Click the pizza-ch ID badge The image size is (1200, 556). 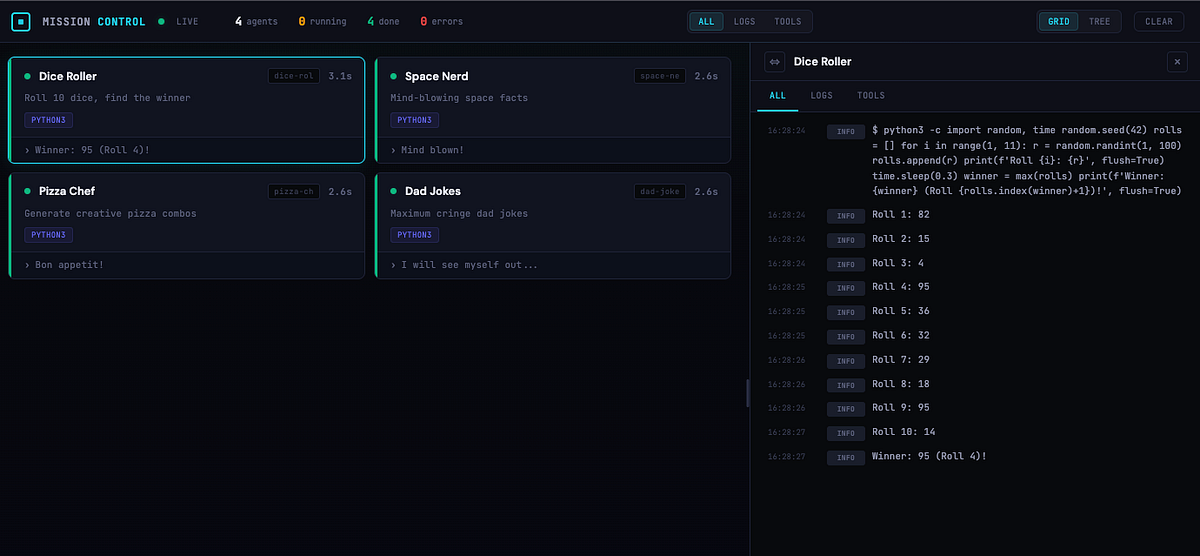(294, 191)
